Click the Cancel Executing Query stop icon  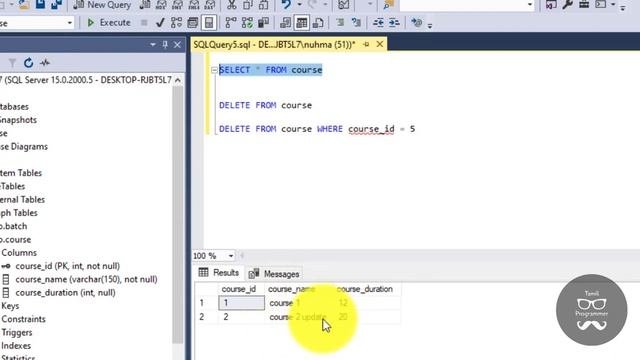point(144,23)
